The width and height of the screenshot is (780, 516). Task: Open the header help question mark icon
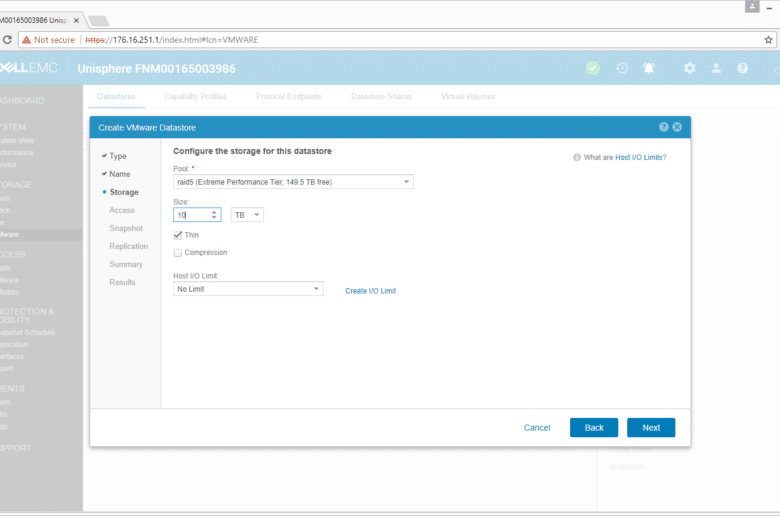pos(742,68)
